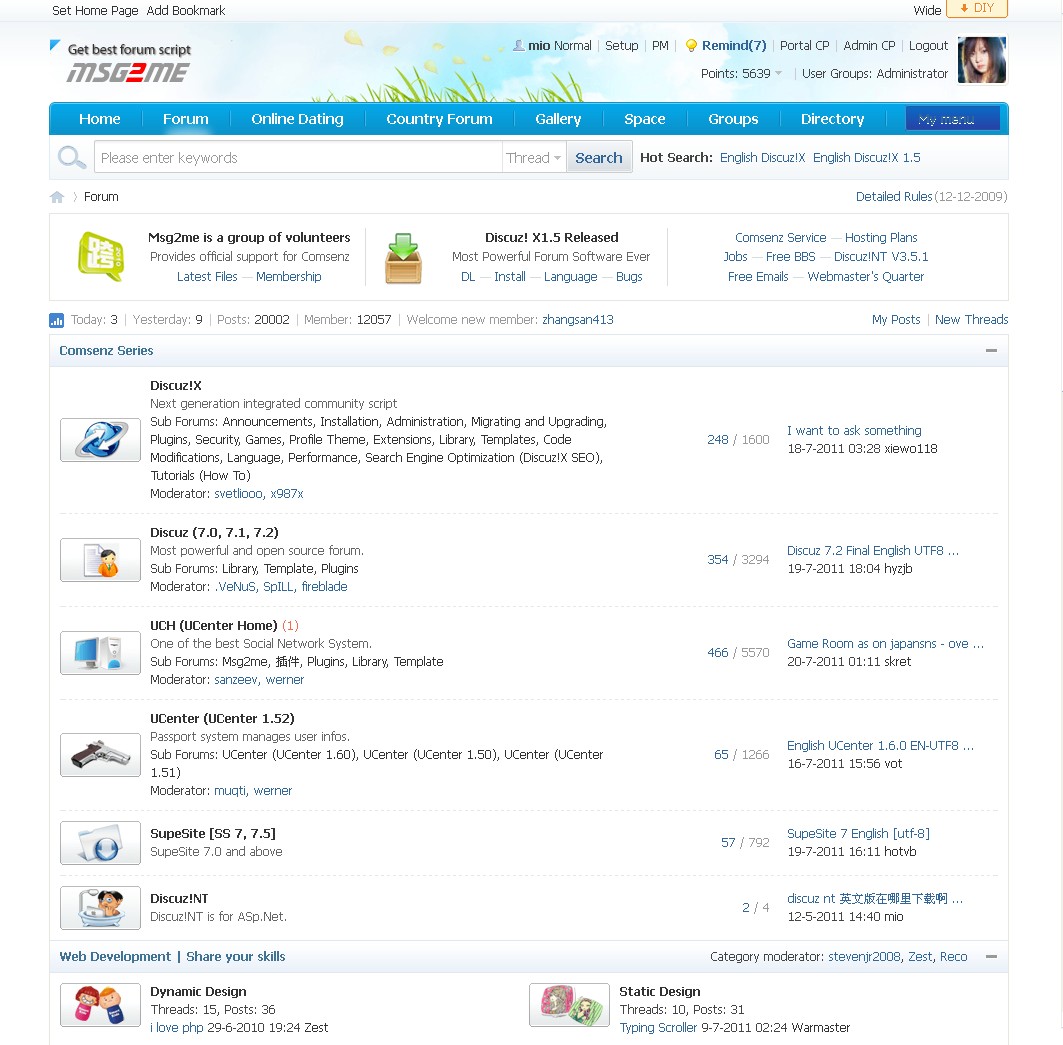This screenshot has width=1063, height=1045.
Task: Open the 'i love php' thread link
Action: pos(177,1027)
